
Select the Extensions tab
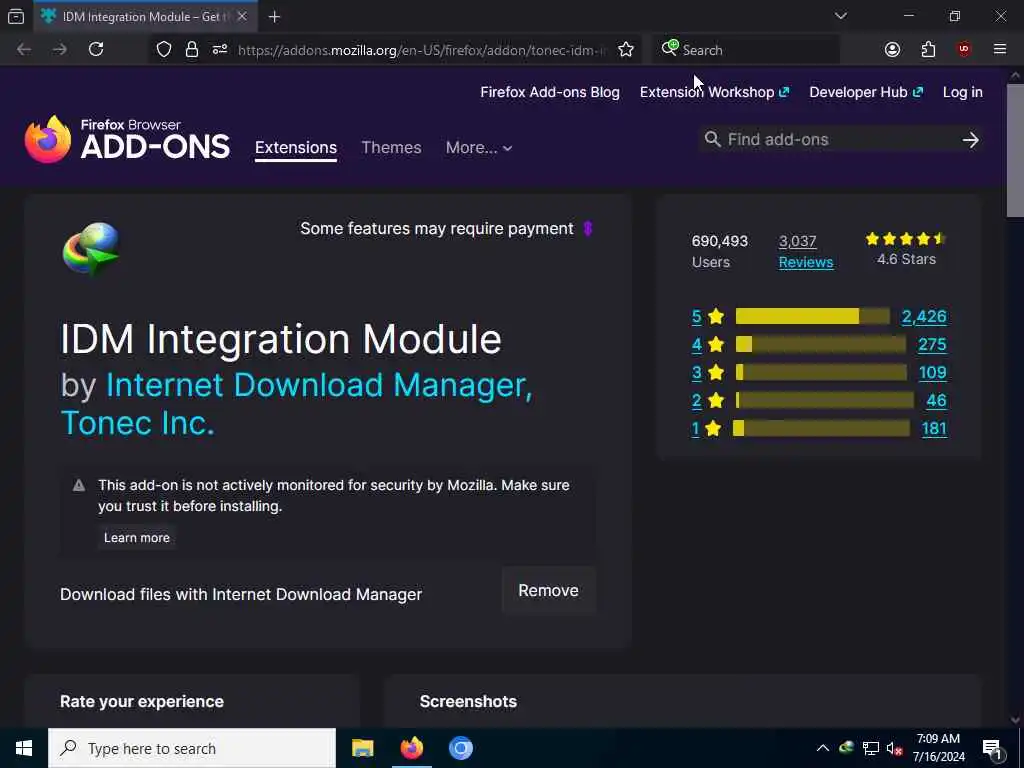click(296, 148)
